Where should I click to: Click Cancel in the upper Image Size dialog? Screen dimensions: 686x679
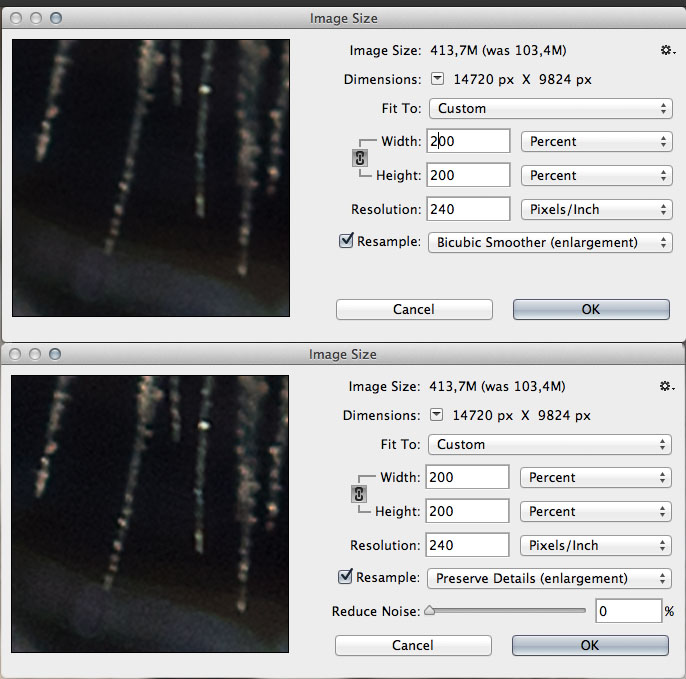point(414,309)
